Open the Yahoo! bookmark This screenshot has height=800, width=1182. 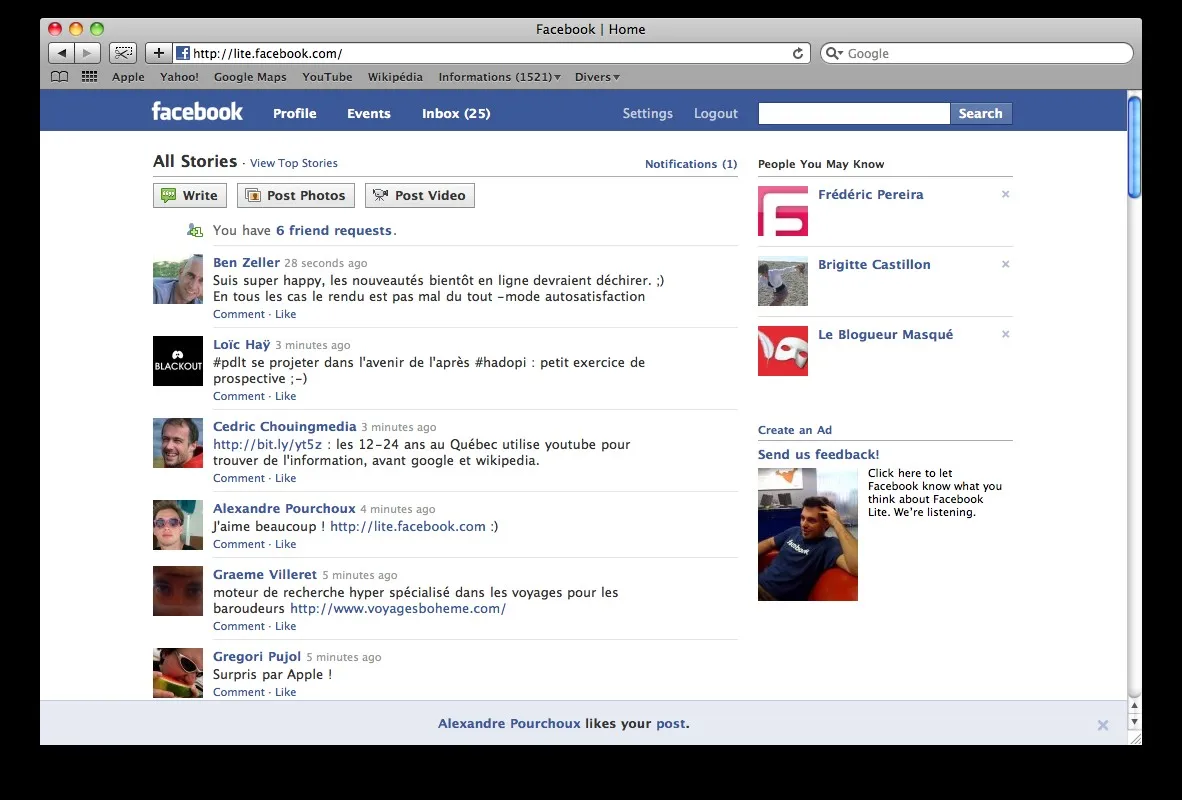pos(179,77)
